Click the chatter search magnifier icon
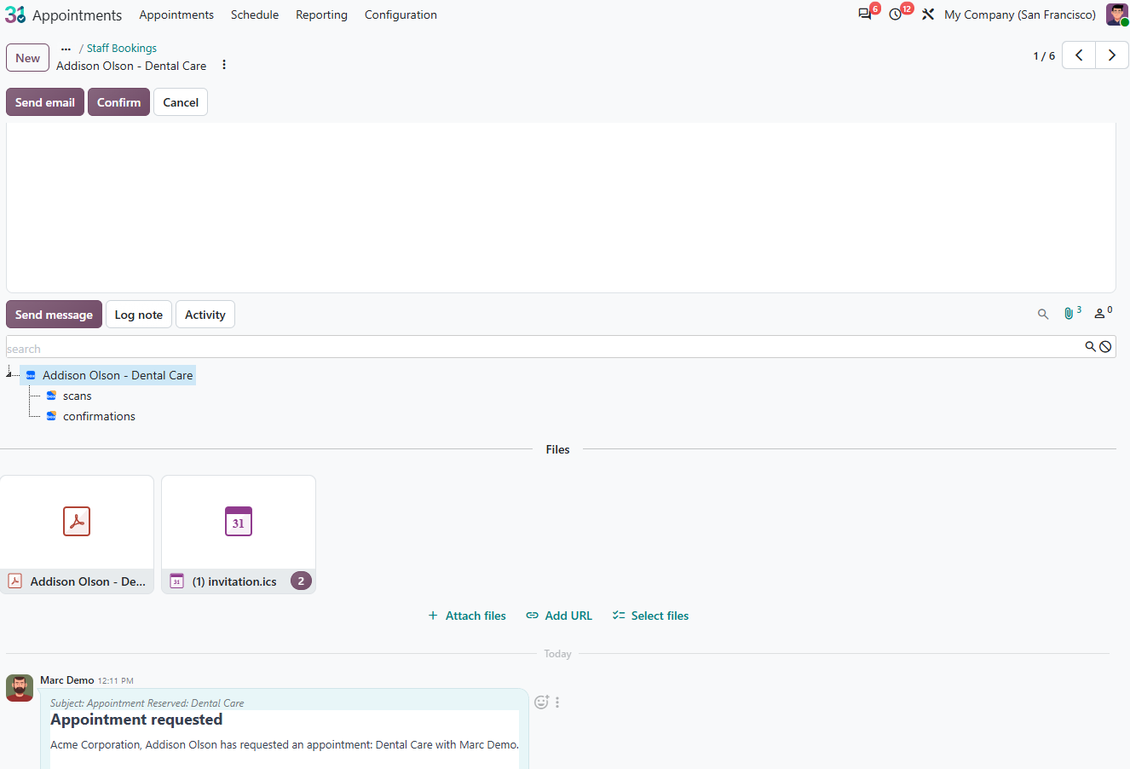 click(x=1043, y=314)
